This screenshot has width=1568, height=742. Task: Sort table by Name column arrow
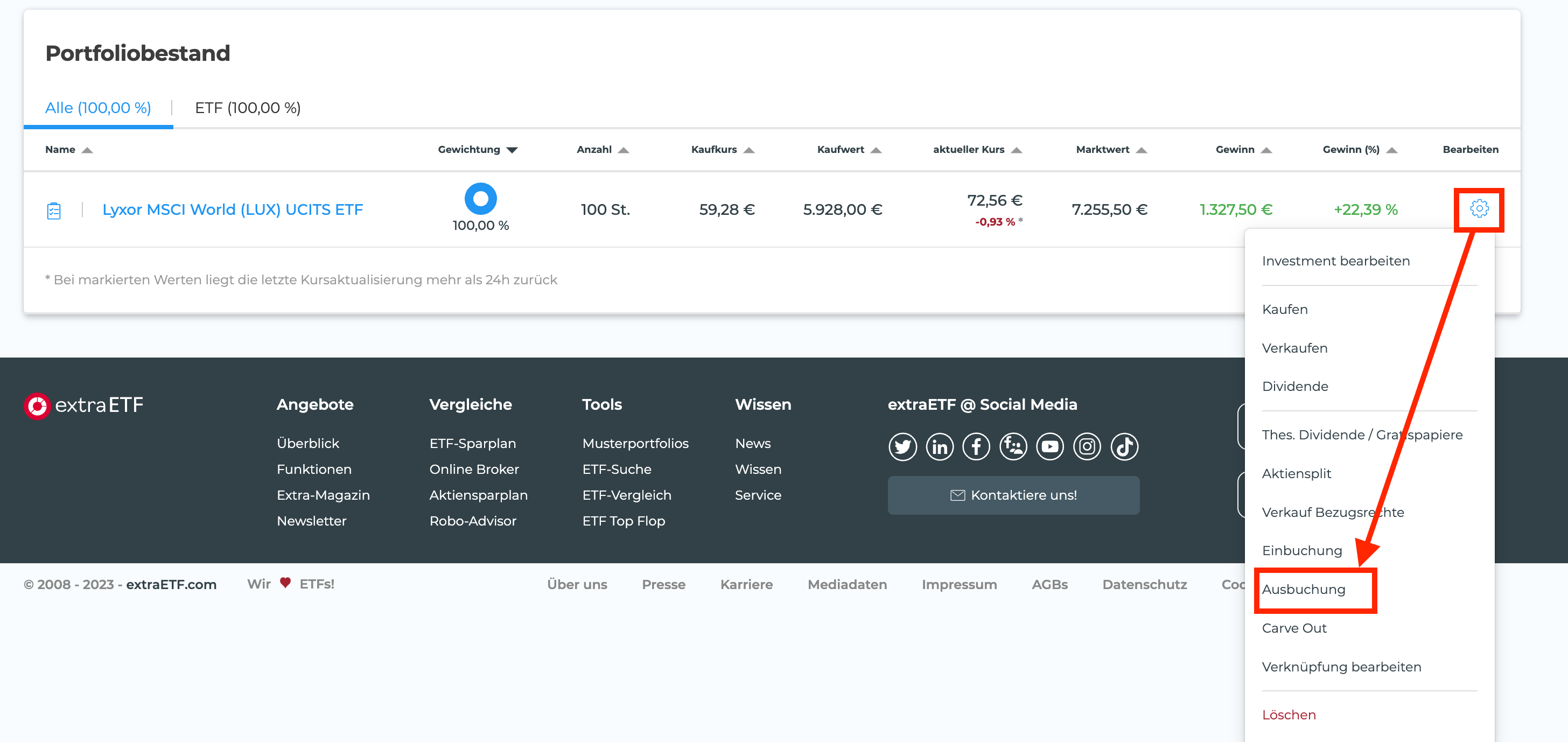87,150
